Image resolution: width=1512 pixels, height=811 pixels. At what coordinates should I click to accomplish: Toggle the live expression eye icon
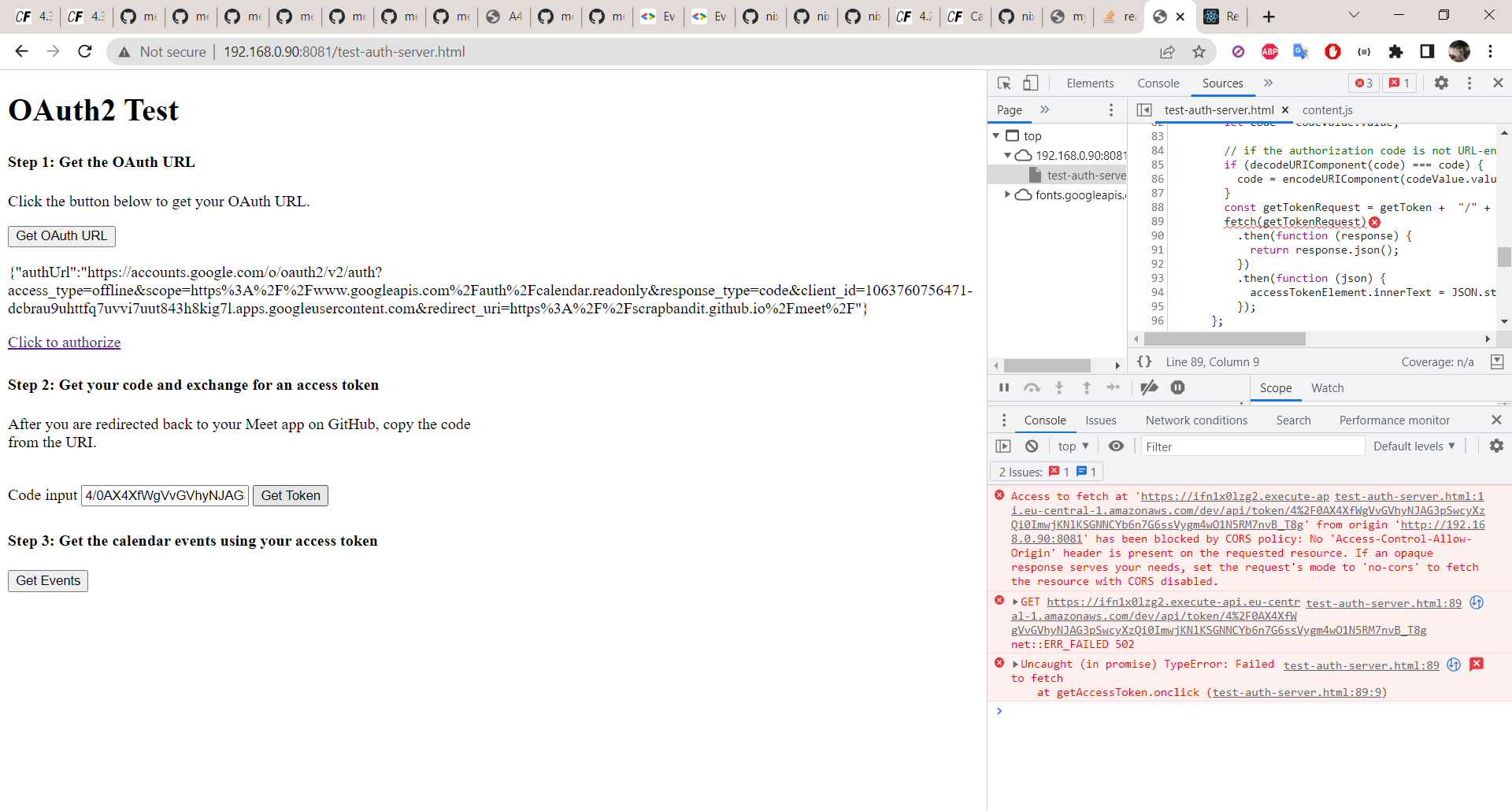point(1116,446)
